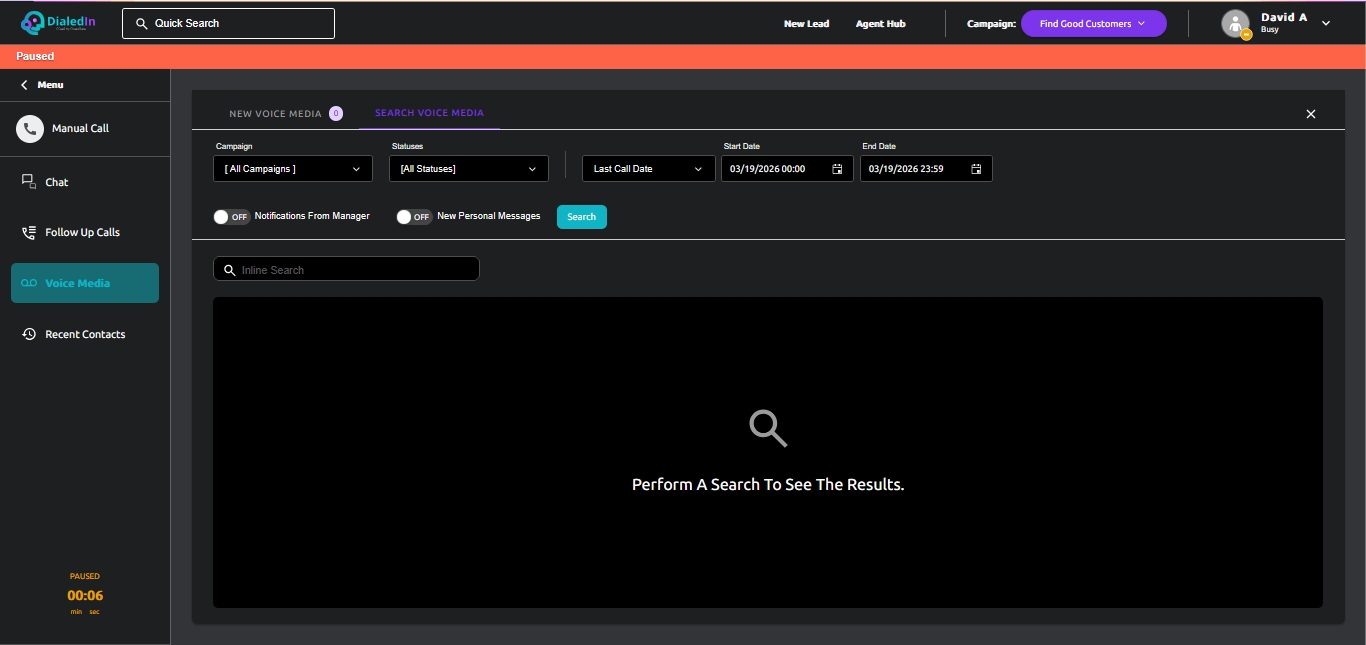This screenshot has height=645, width=1366.
Task: Open Chat via its sidebar icon
Action: (x=29, y=182)
